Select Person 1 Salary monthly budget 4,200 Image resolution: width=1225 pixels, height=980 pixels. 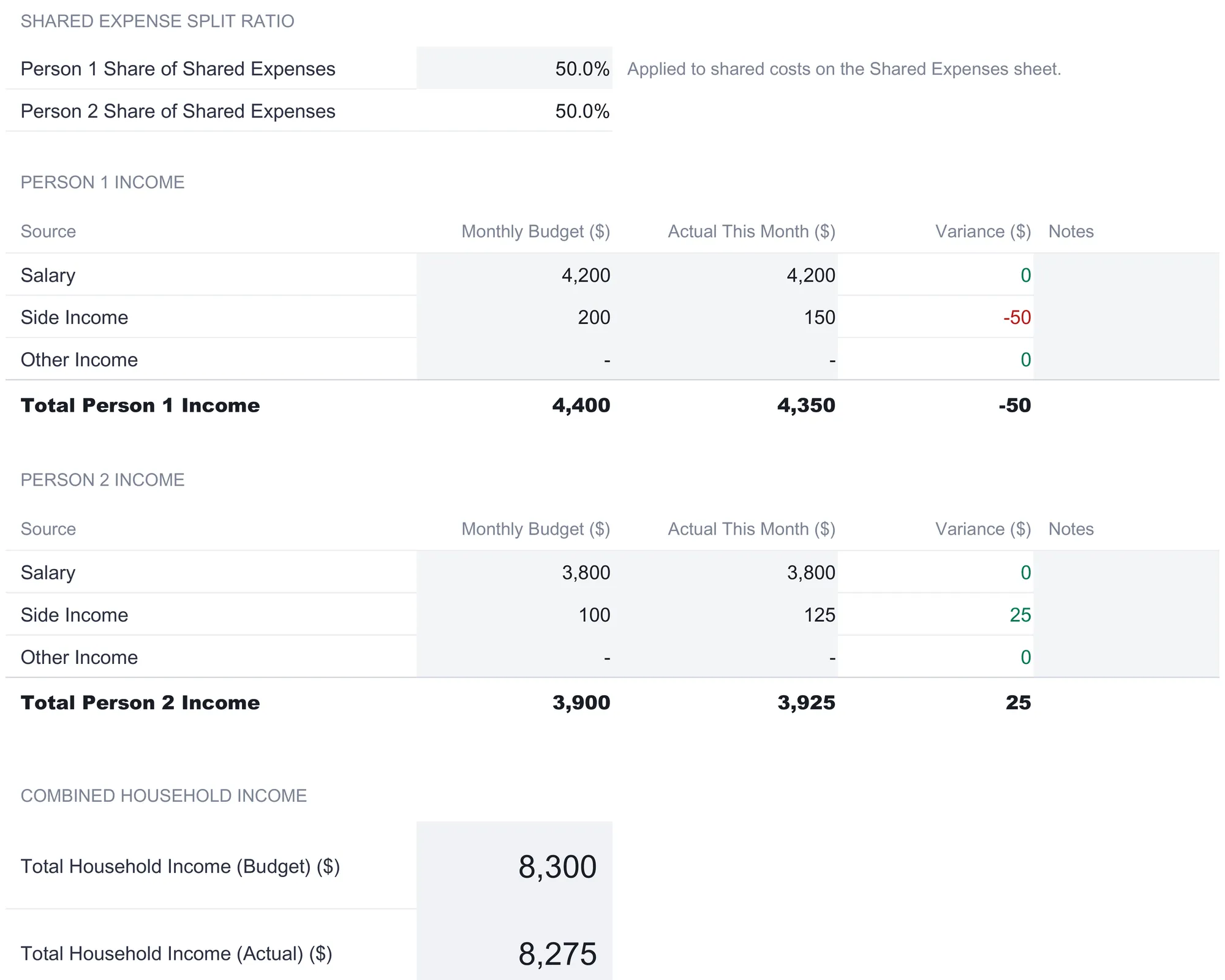point(514,275)
